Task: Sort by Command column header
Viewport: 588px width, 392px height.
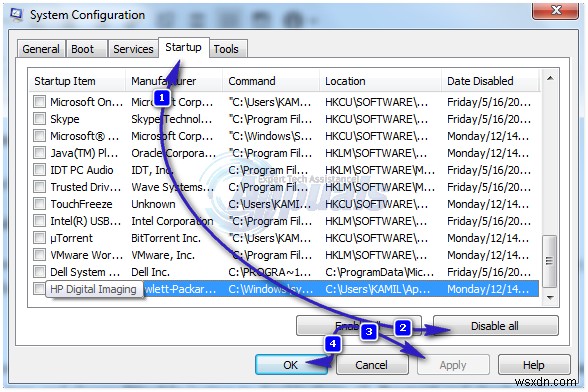Action: click(x=271, y=81)
